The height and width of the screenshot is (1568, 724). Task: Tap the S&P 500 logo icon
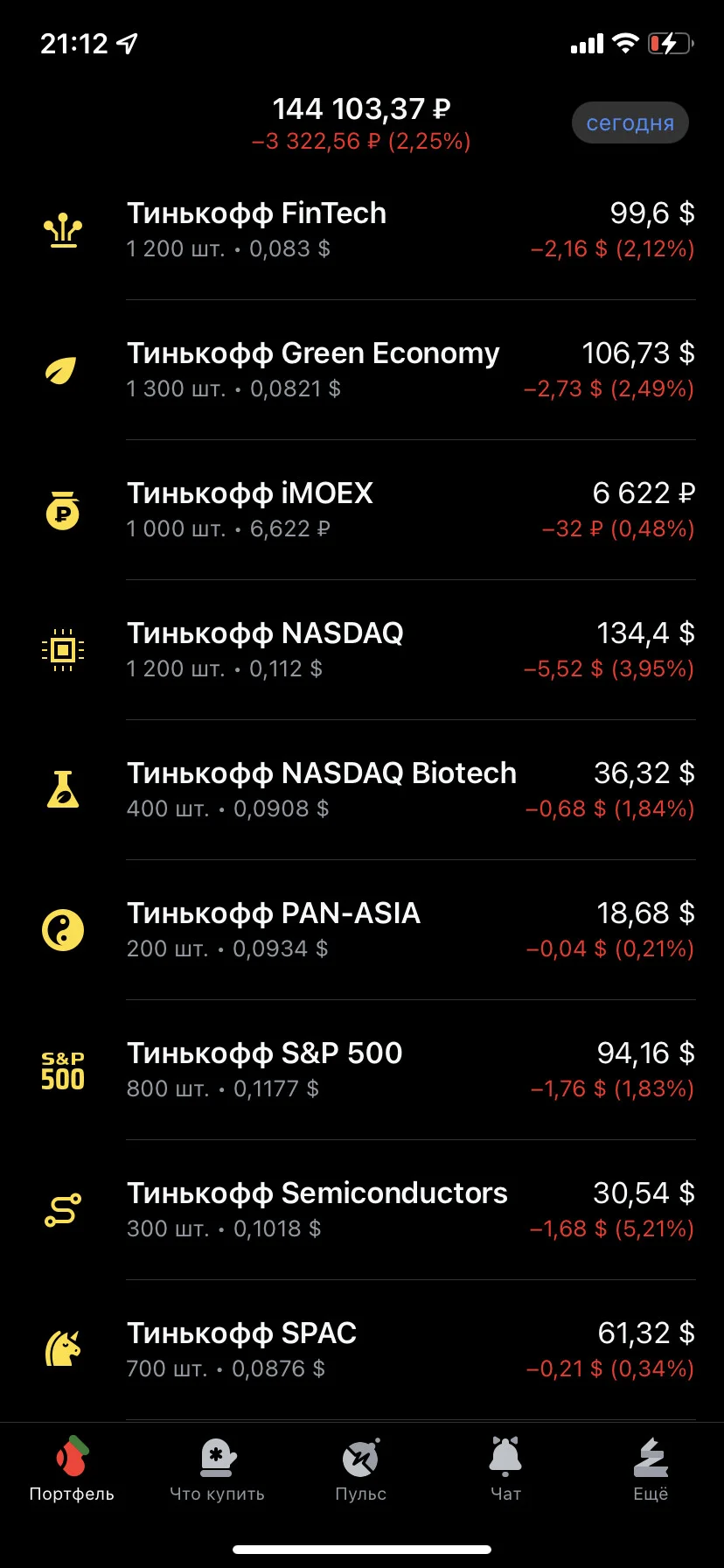(63, 1071)
